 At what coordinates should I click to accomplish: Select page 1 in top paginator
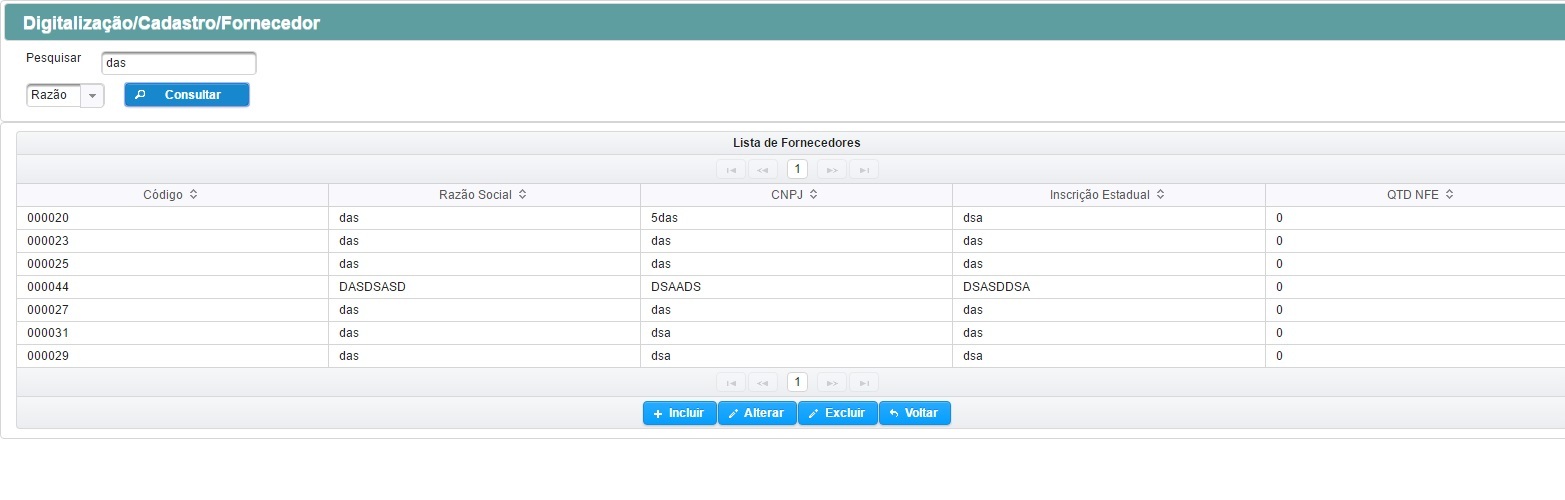[797, 170]
